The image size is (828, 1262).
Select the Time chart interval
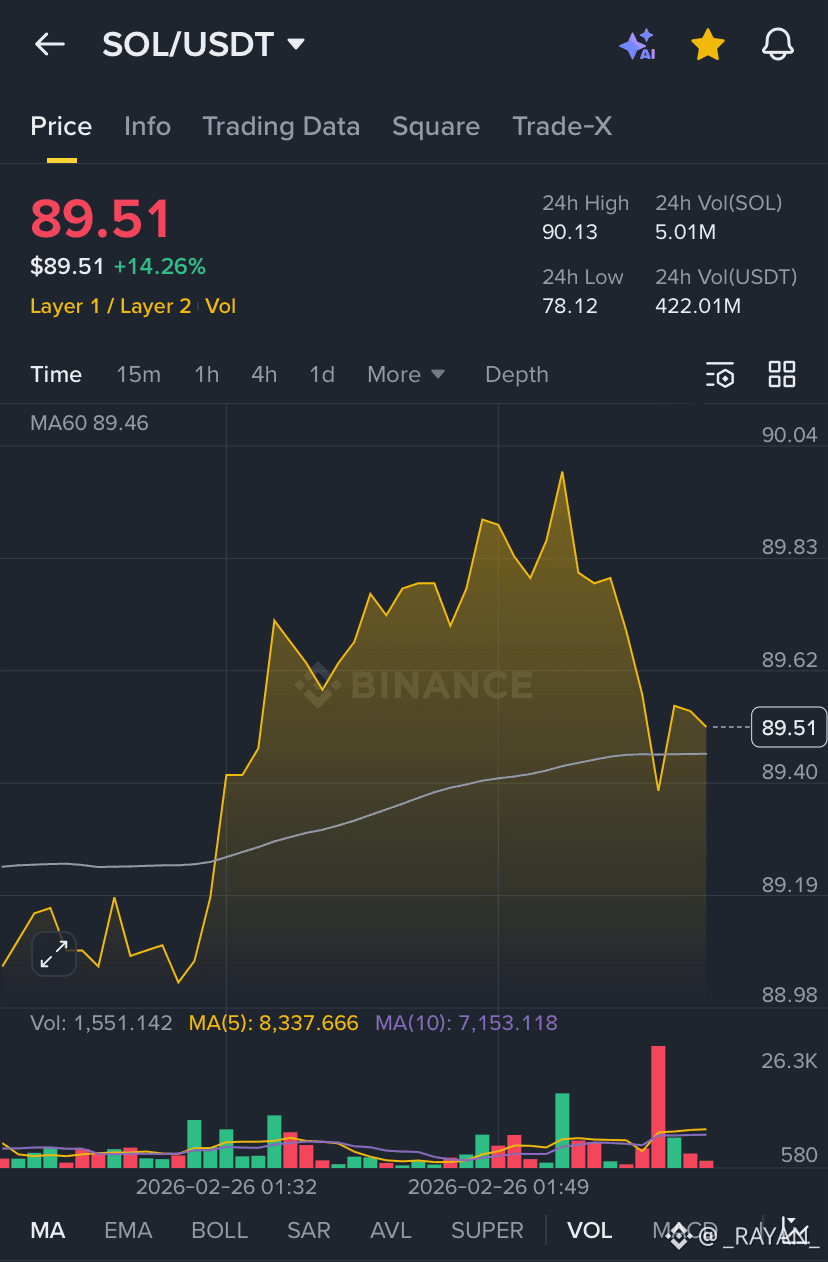pos(56,374)
